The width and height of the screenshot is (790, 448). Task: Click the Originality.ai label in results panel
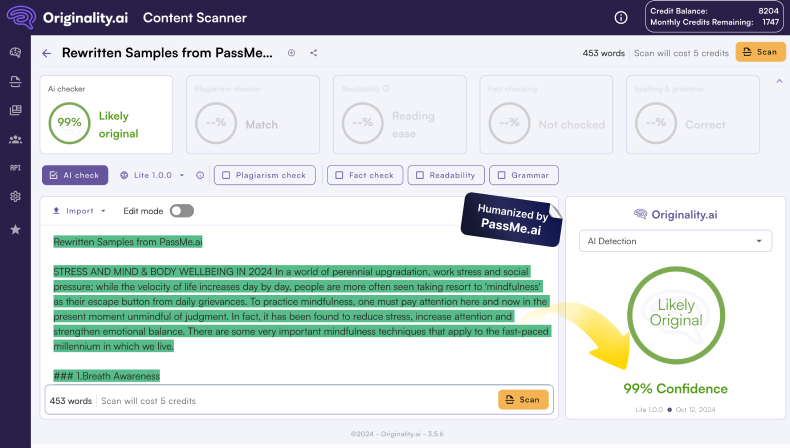pyautogui.click(x=676, y=215)
